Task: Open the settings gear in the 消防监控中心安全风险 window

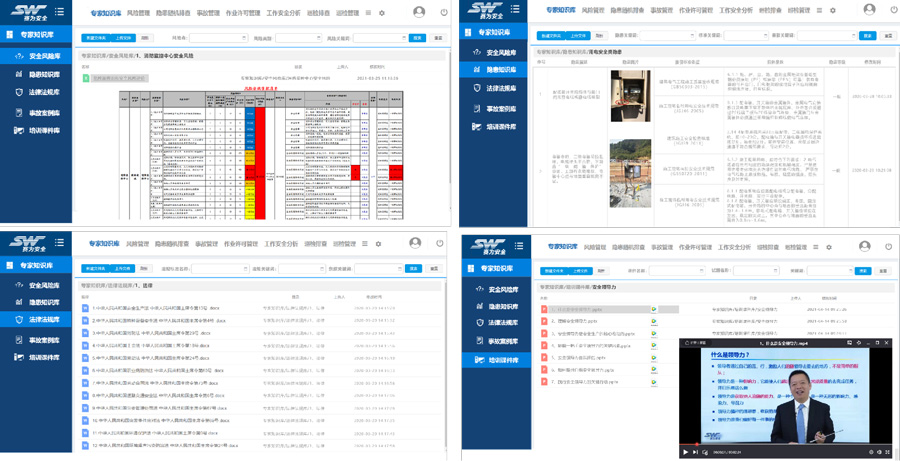Action: (381, 13)
